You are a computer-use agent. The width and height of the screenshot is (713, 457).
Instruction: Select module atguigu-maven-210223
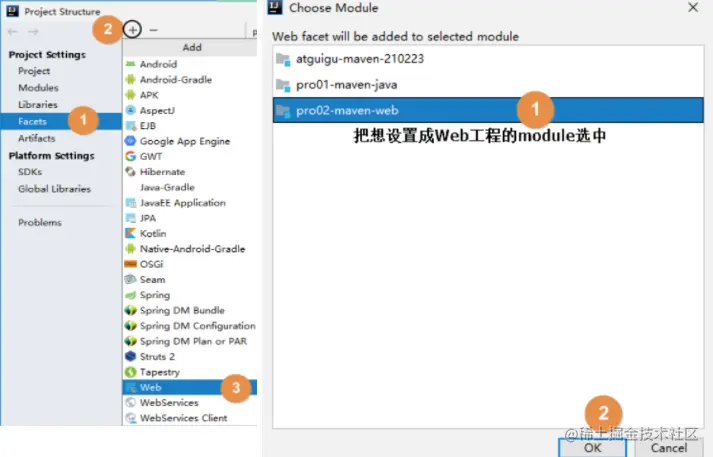[x=488, y=59]
